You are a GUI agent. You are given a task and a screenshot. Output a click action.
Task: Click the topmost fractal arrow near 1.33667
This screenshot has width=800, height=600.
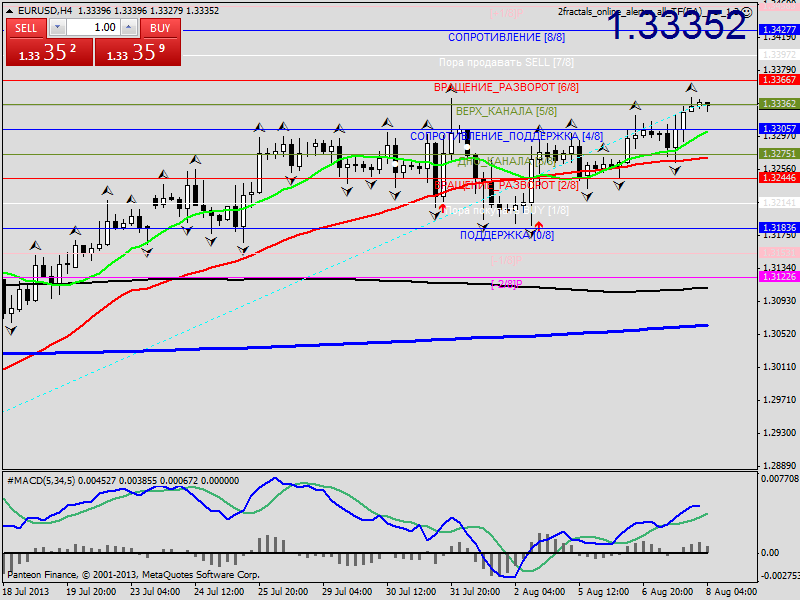(x=692, y=89)
